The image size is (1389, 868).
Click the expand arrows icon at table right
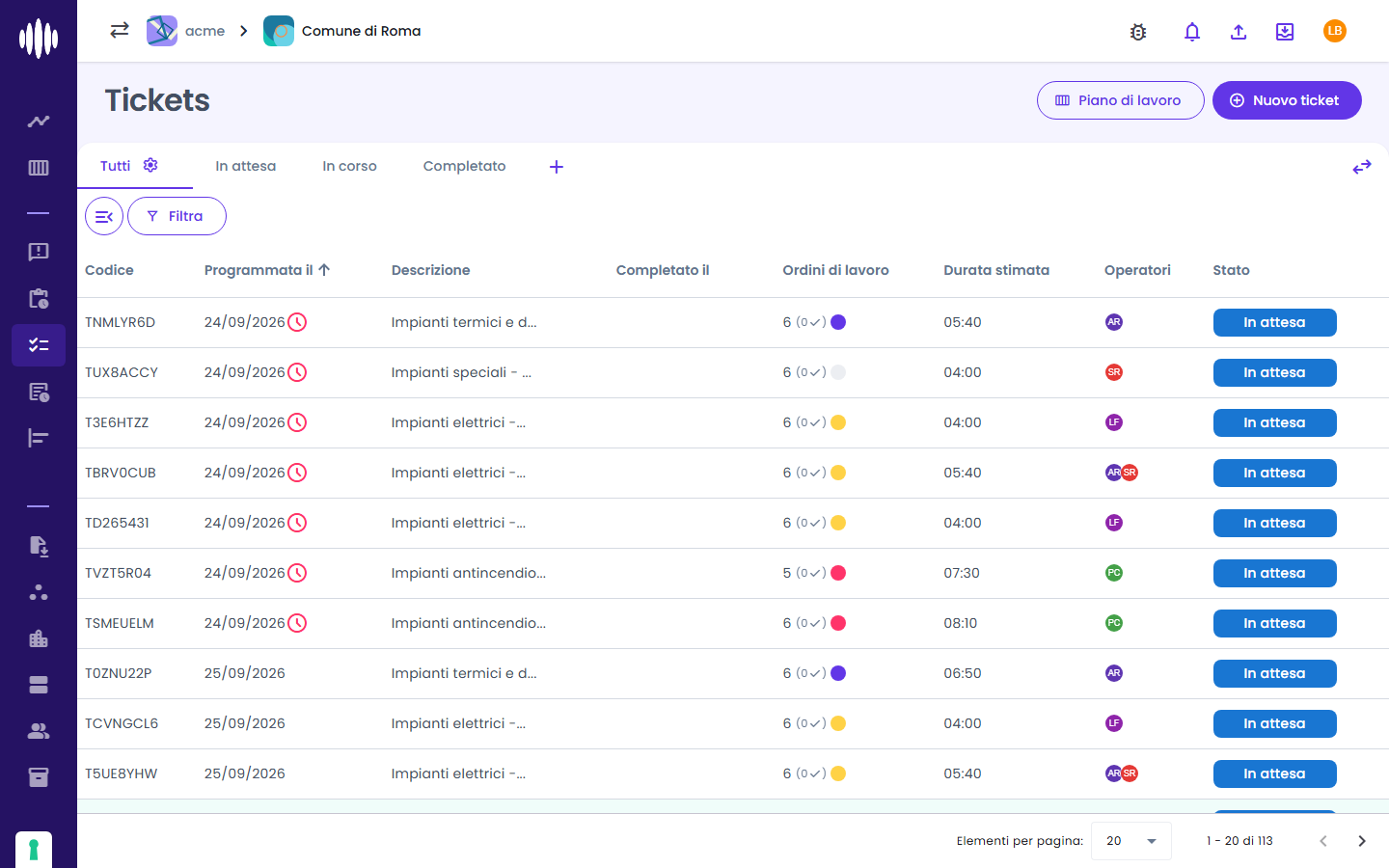coord(1362,167)
